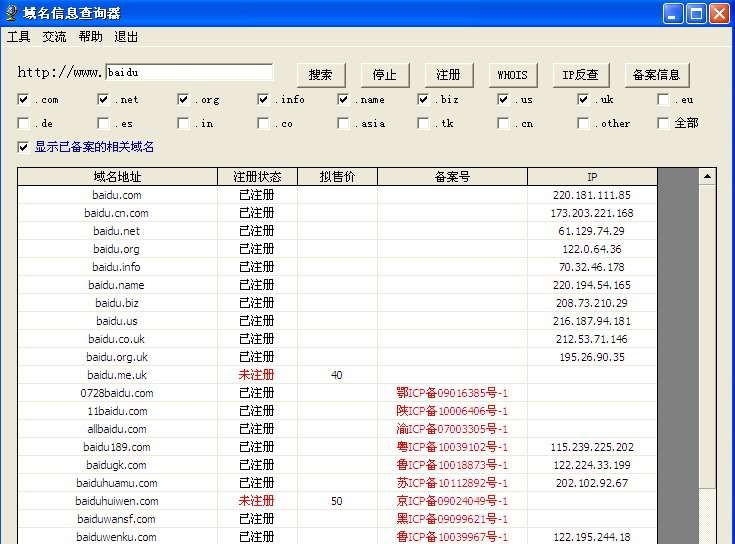The height and width of the screenshot is (544, 735).
Task: Open the 交流 menu
Action: (54, 37)
